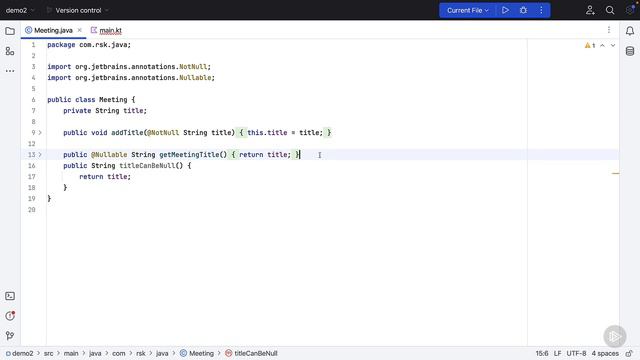Viewport: 640px width, 360px height.
Task: Open Search Everywhere magnifier
Action: click(610, 10)
